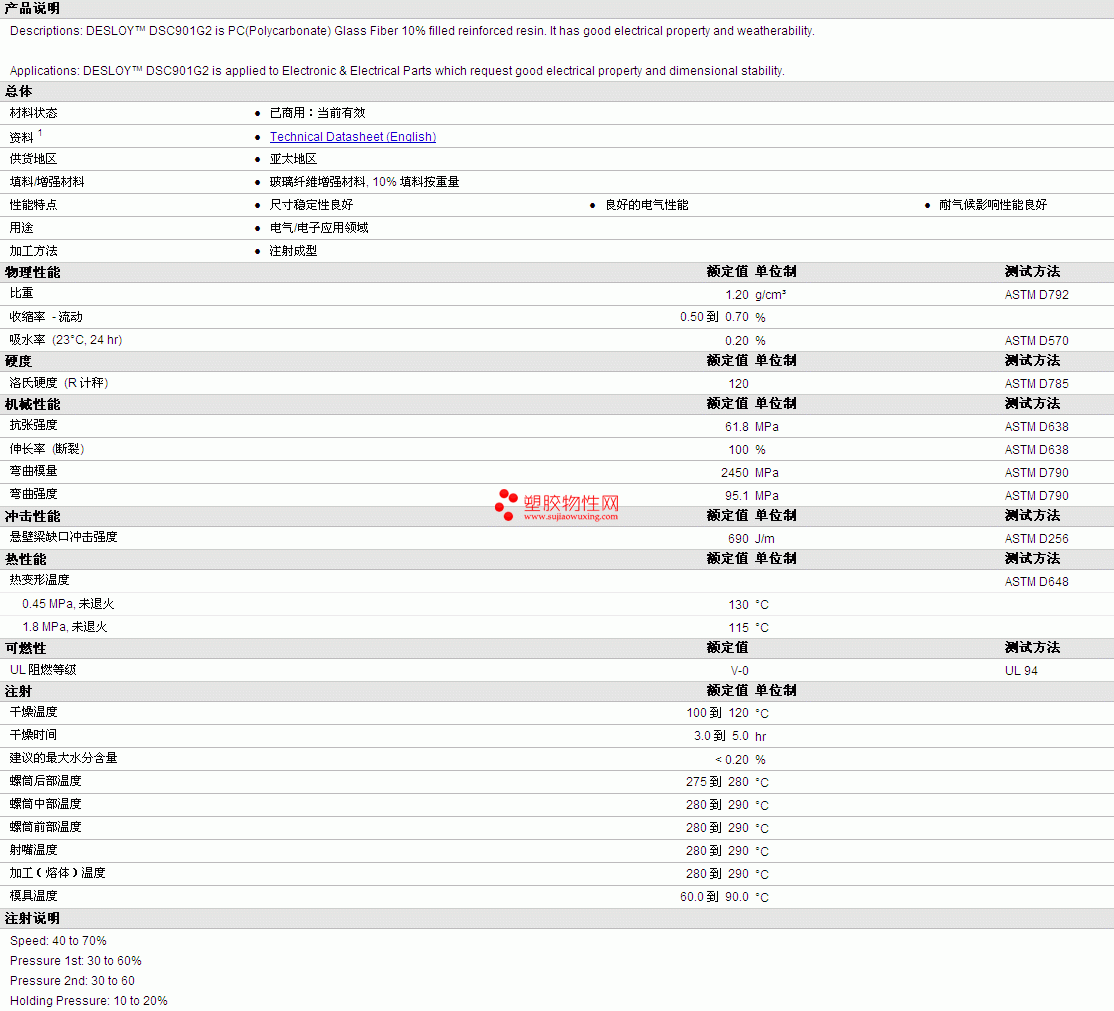Click the 物理性能 section heading

coord(32,272)
